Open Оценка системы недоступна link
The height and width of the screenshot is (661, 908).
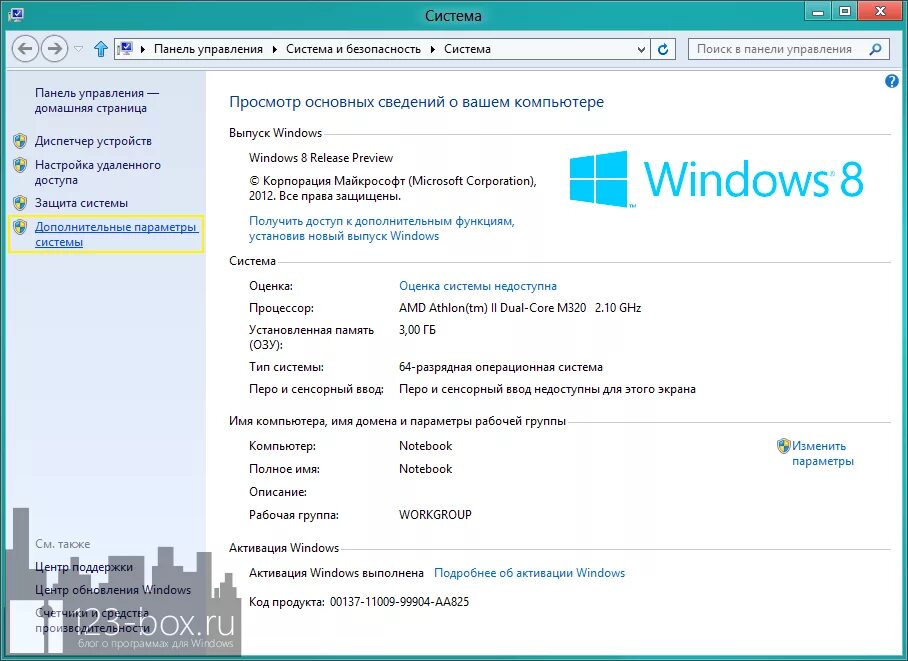point(478,286)
